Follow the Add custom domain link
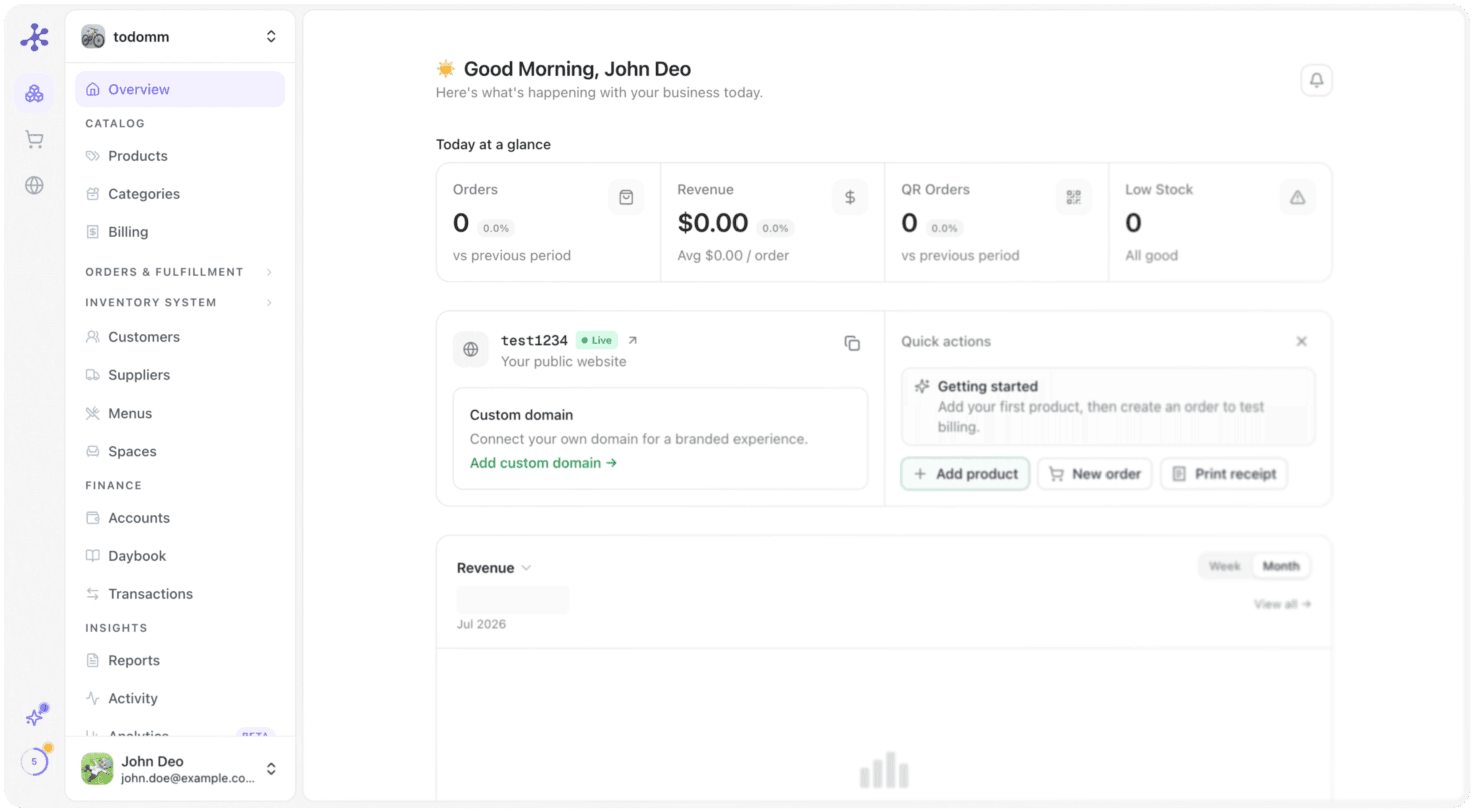This screenshot has height=812, width=1474. (543, 463)
